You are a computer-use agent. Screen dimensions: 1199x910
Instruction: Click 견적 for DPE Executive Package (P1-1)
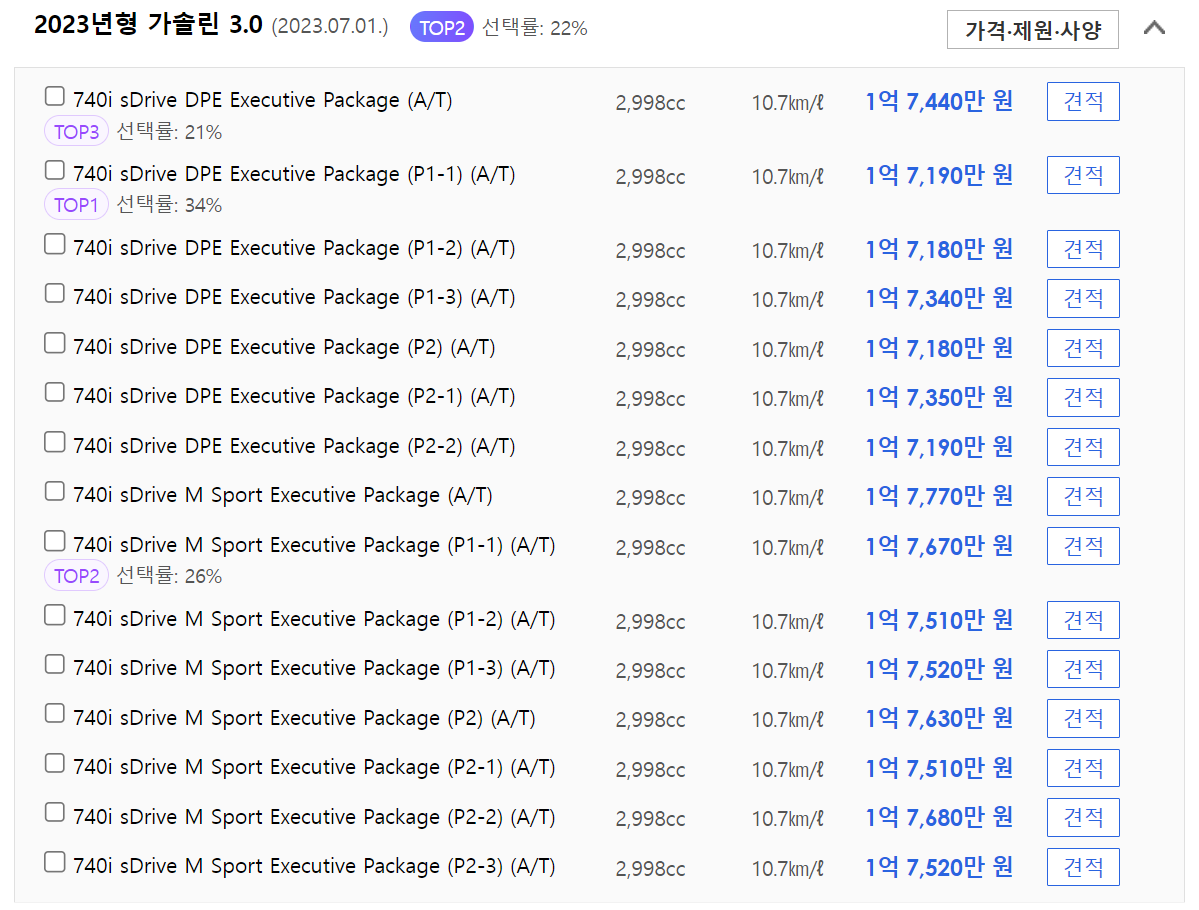point(1083,175)
